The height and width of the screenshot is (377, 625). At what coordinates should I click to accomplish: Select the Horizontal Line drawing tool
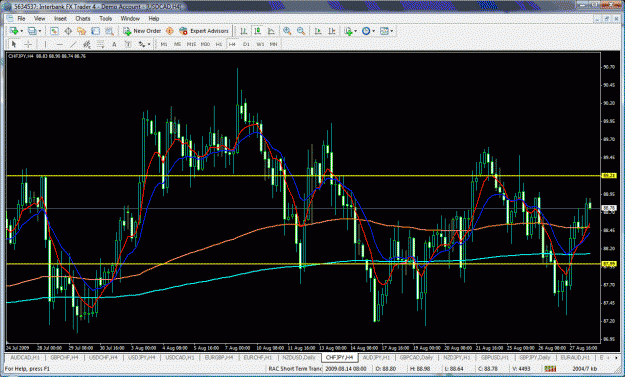(x=59, y=44)
